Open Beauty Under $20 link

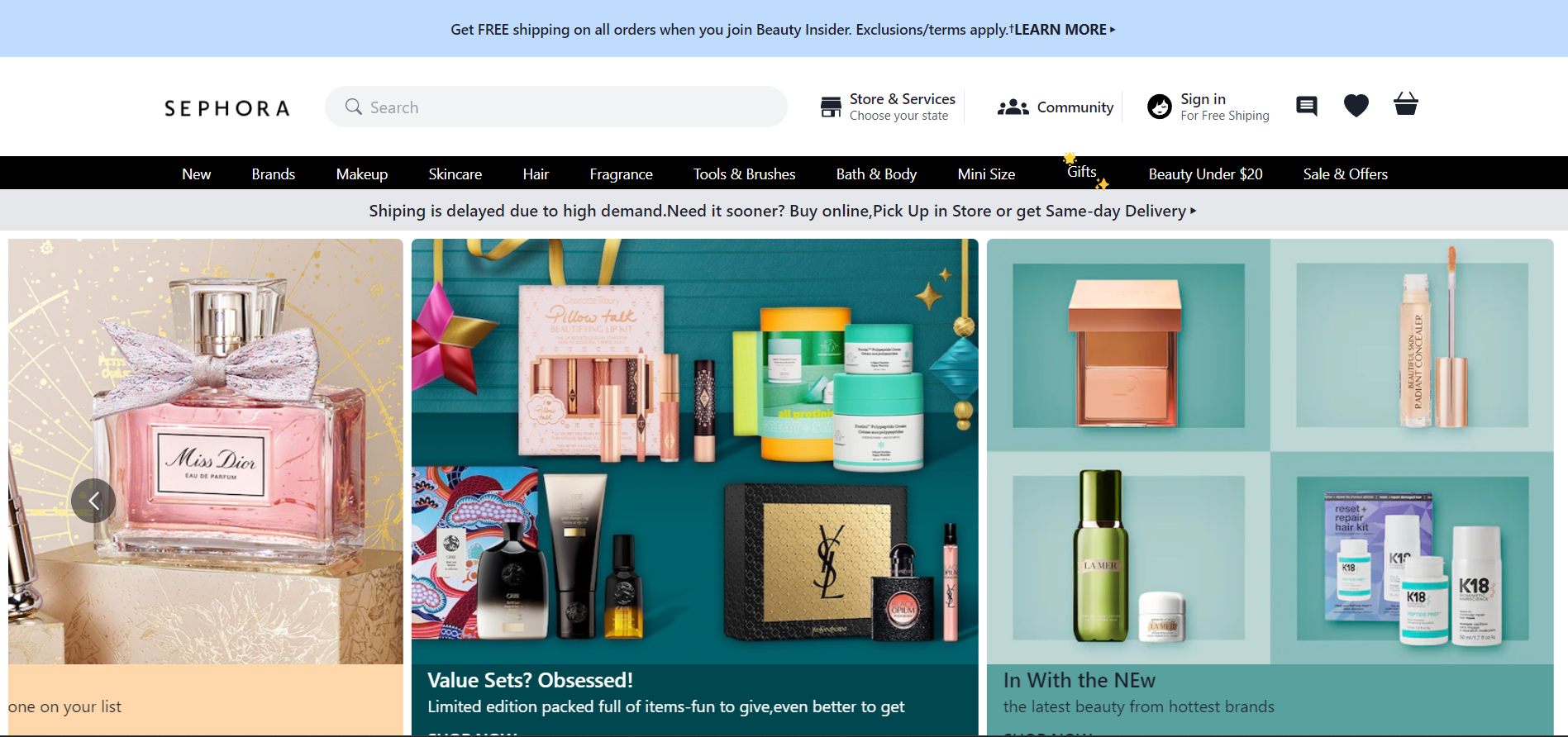(1205, 174)
